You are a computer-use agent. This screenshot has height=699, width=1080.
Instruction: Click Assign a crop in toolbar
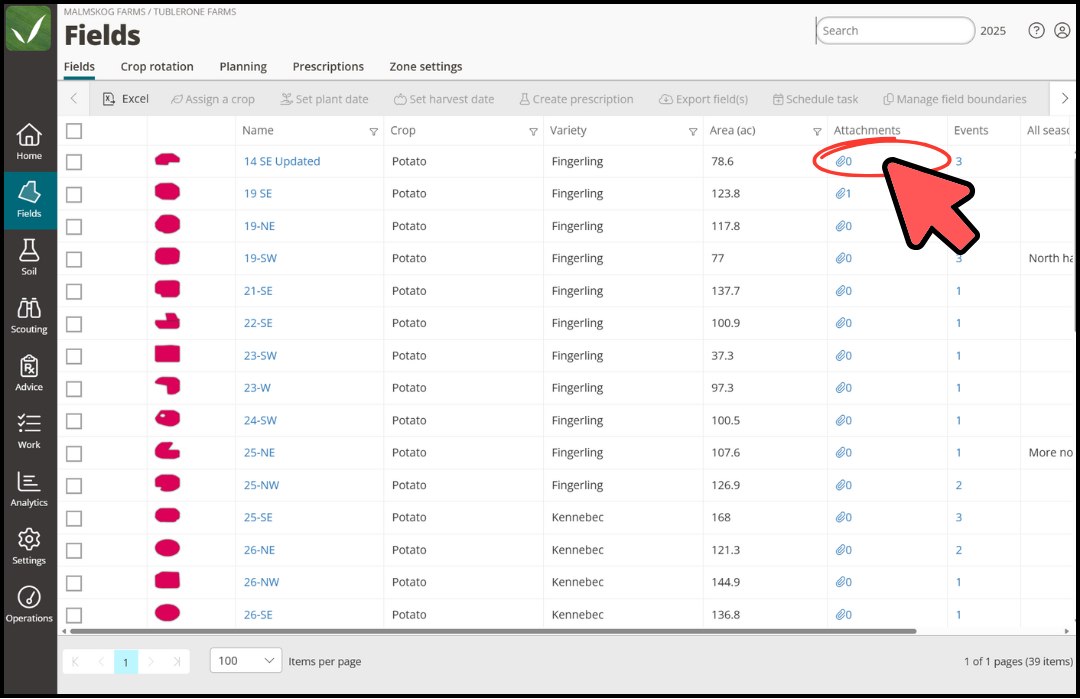point(213,99)
